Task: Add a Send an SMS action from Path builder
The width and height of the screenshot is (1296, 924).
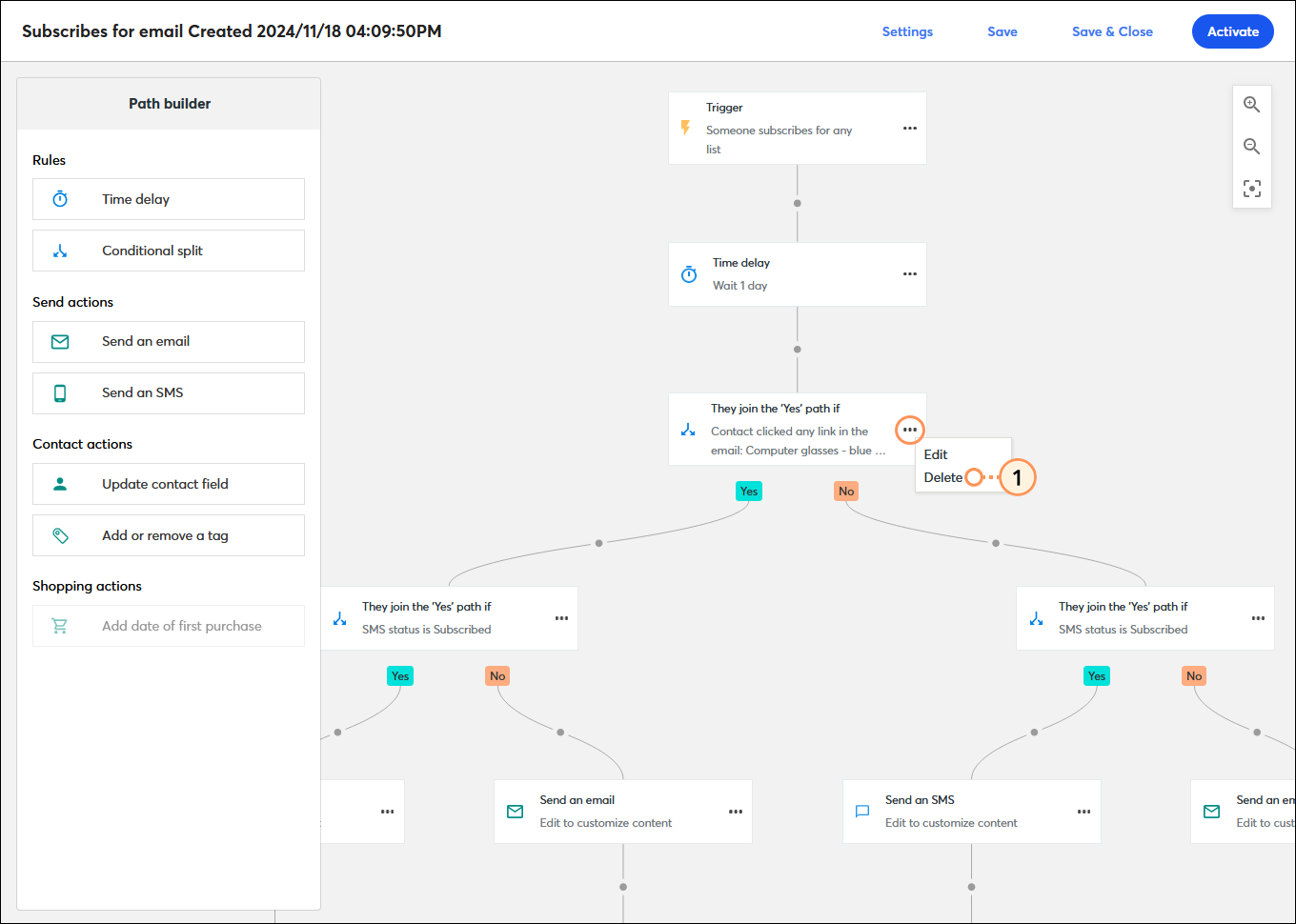Action: coord(169,393)
